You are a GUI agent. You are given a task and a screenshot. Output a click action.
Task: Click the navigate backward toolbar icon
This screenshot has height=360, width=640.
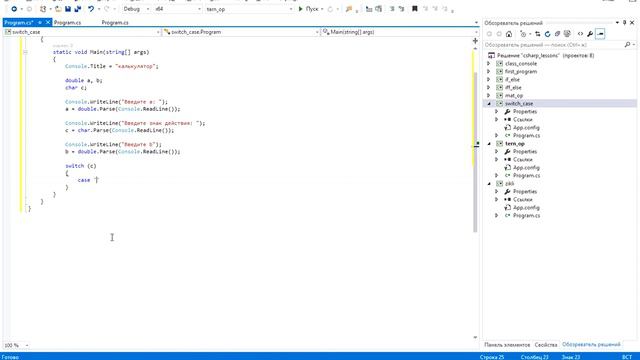14,9
